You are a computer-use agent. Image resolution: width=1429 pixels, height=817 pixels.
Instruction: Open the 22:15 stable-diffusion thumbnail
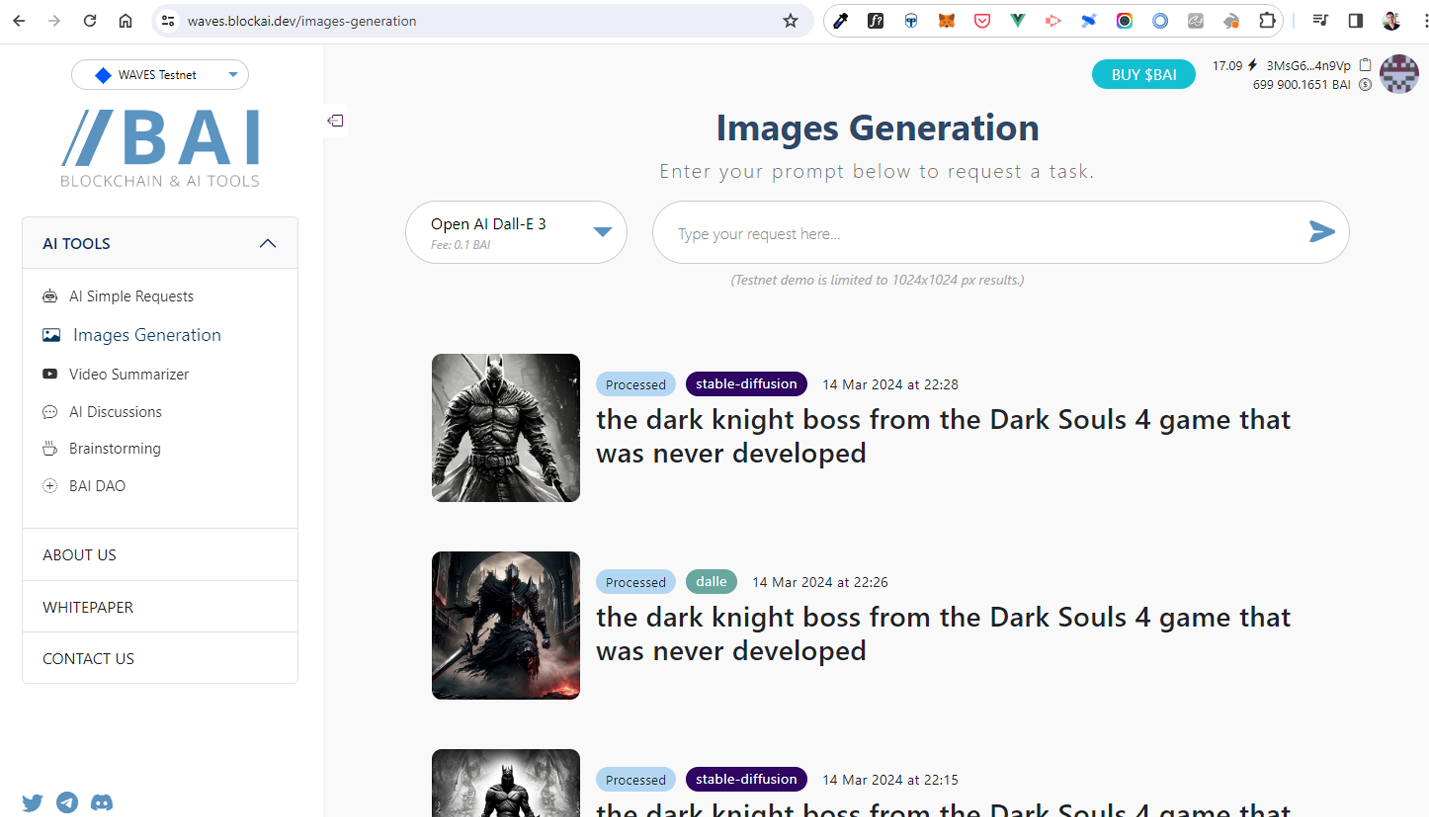(x=506, y=783)
